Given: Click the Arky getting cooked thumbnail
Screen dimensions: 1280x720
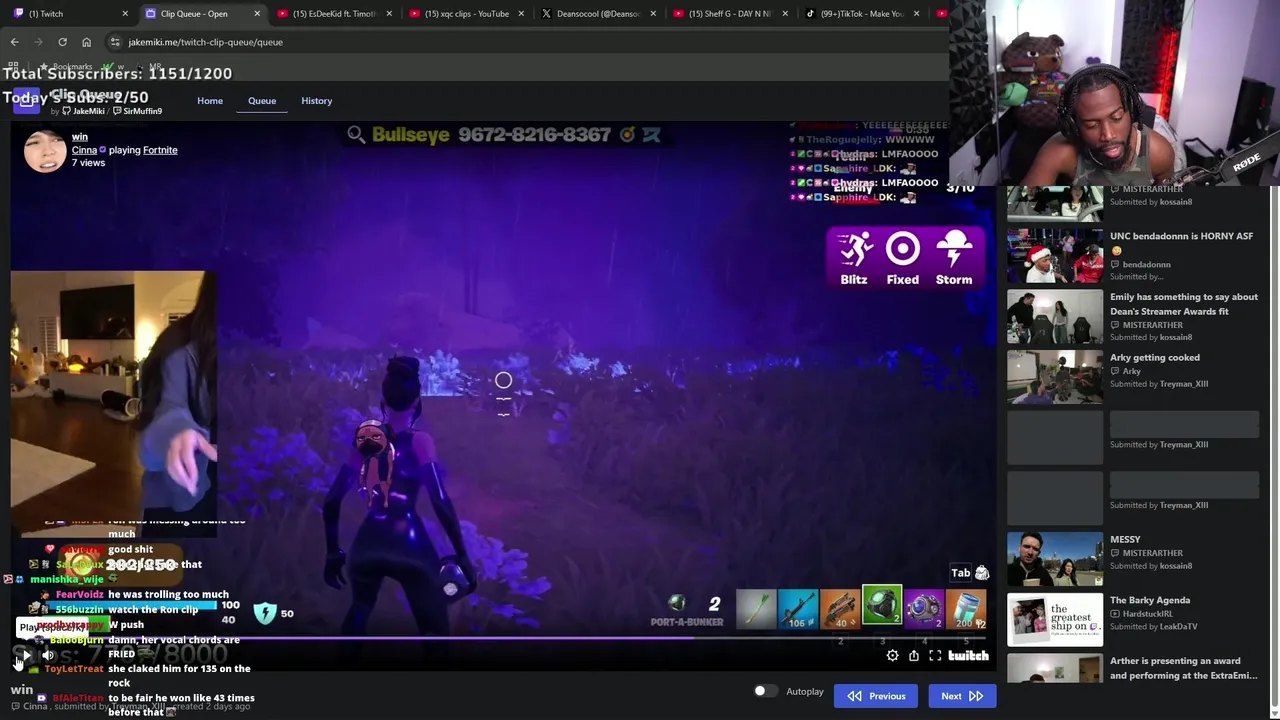Looking at the screenshot, I should click(1055, 377).
